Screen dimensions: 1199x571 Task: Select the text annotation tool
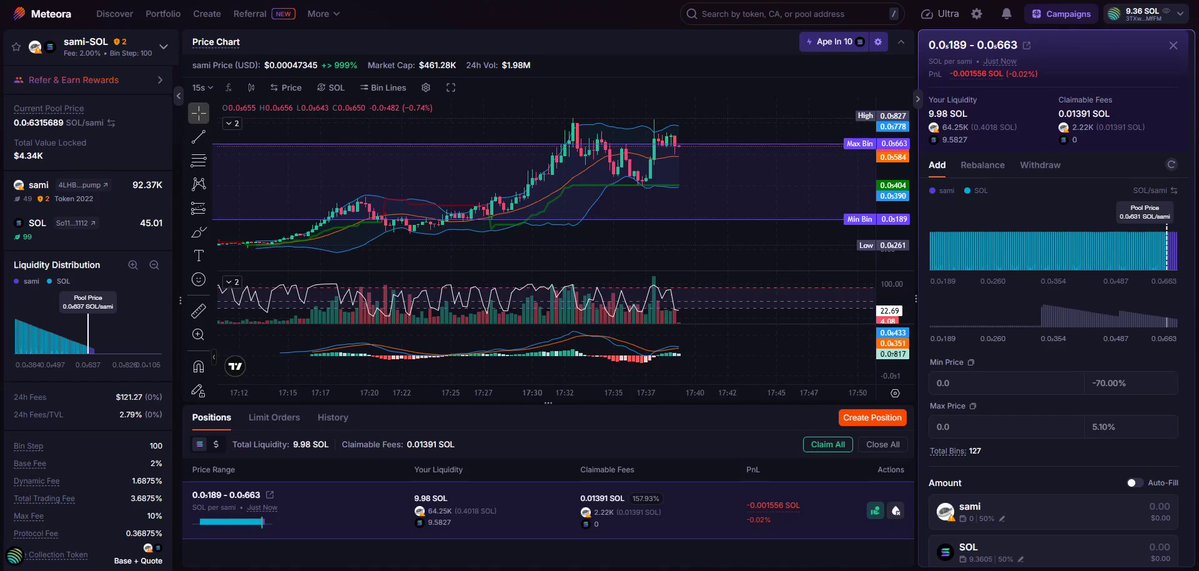pyautogui.click(x=198, y=255)
